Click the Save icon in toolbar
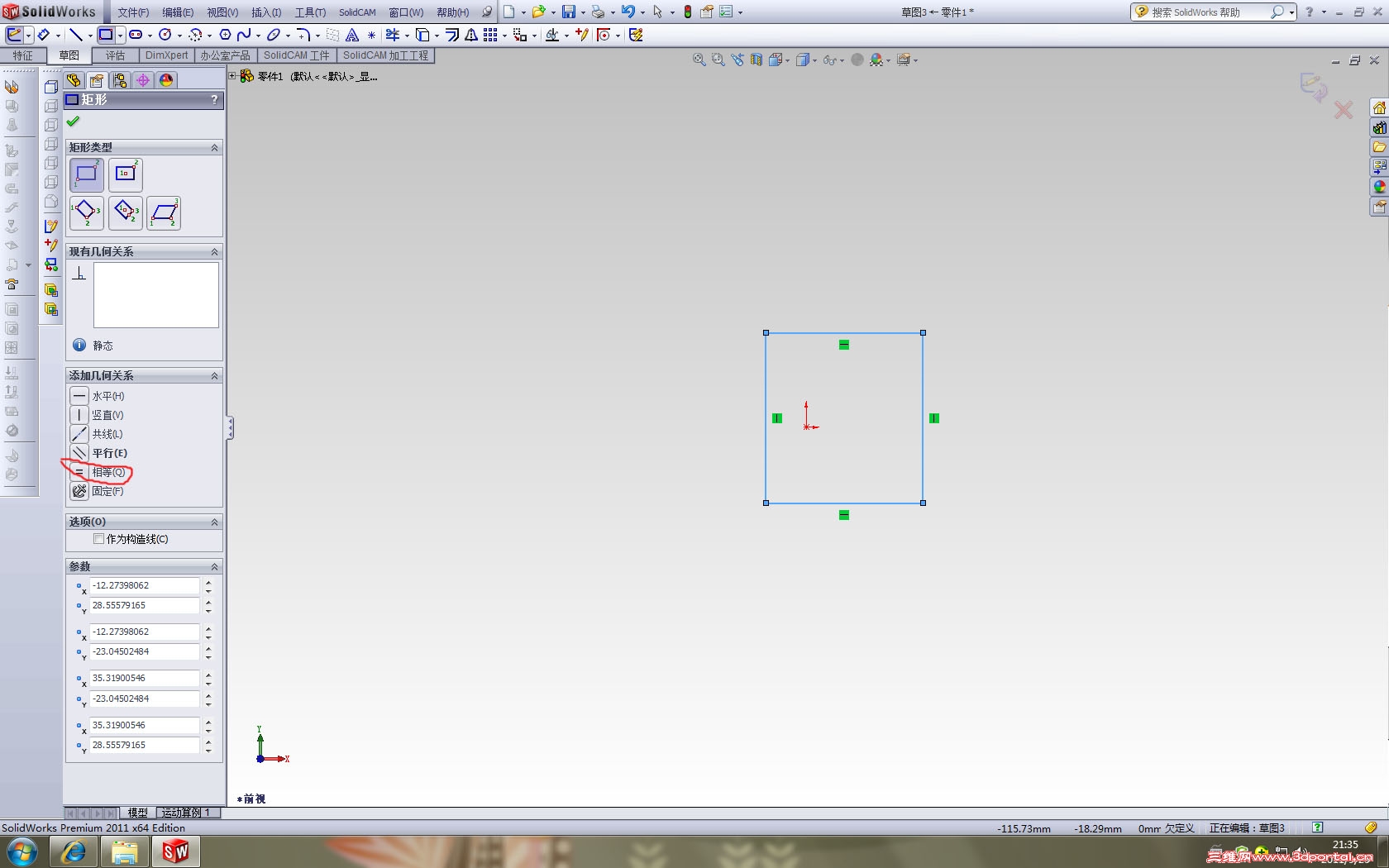1389x868 pixels. 569,12
